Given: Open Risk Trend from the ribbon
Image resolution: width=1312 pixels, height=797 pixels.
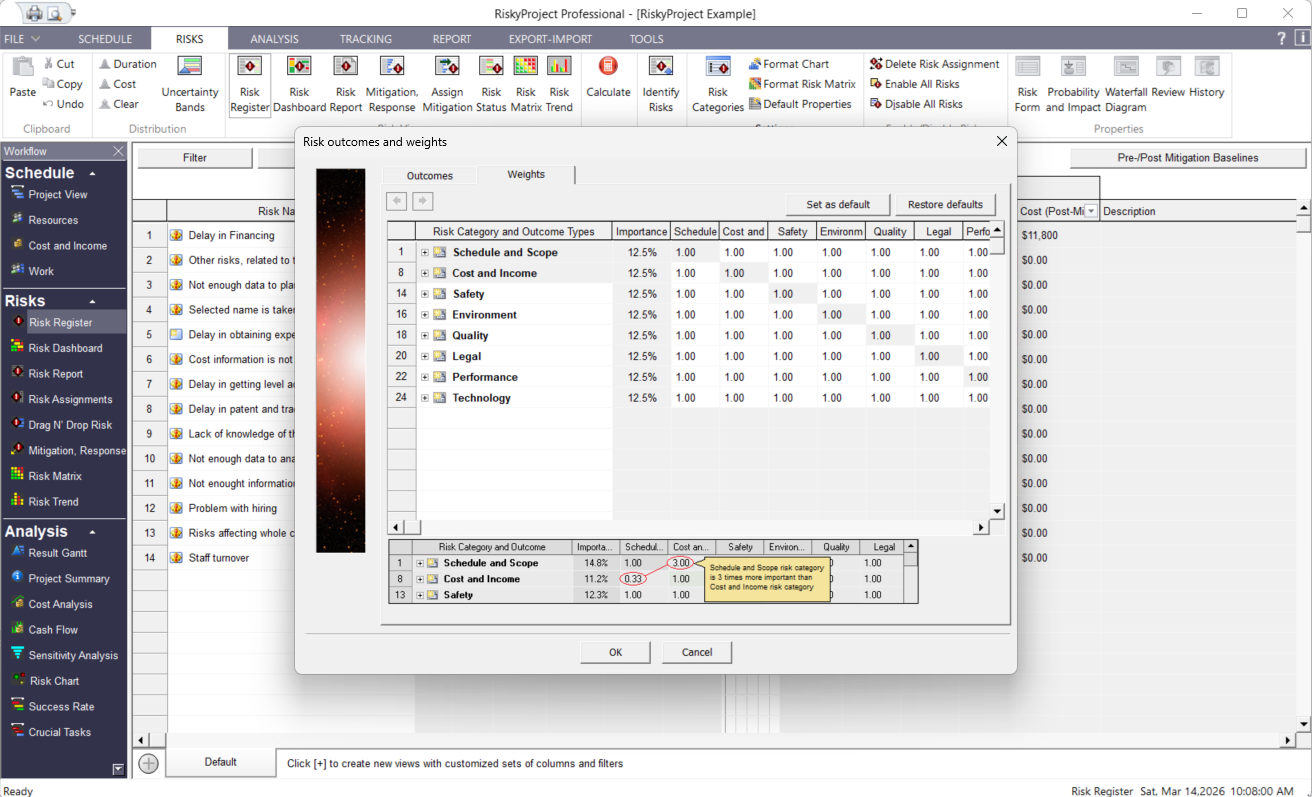Looking at the screenshot, I should click(559, 83).
